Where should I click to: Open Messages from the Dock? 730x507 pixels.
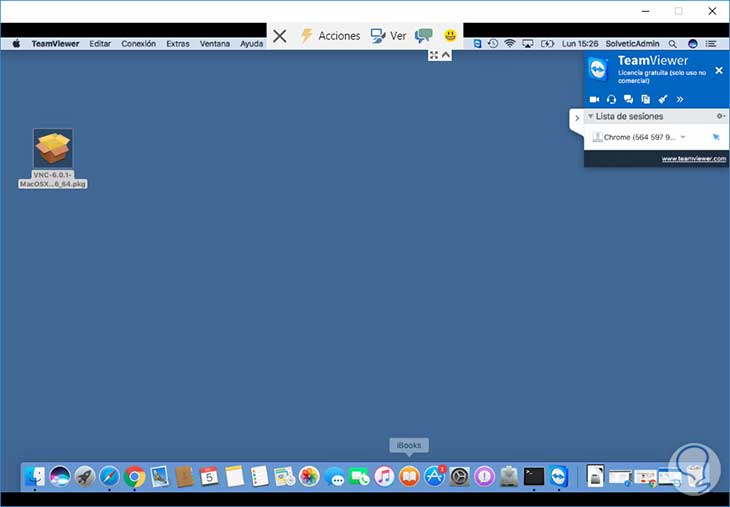pos(334,477)
